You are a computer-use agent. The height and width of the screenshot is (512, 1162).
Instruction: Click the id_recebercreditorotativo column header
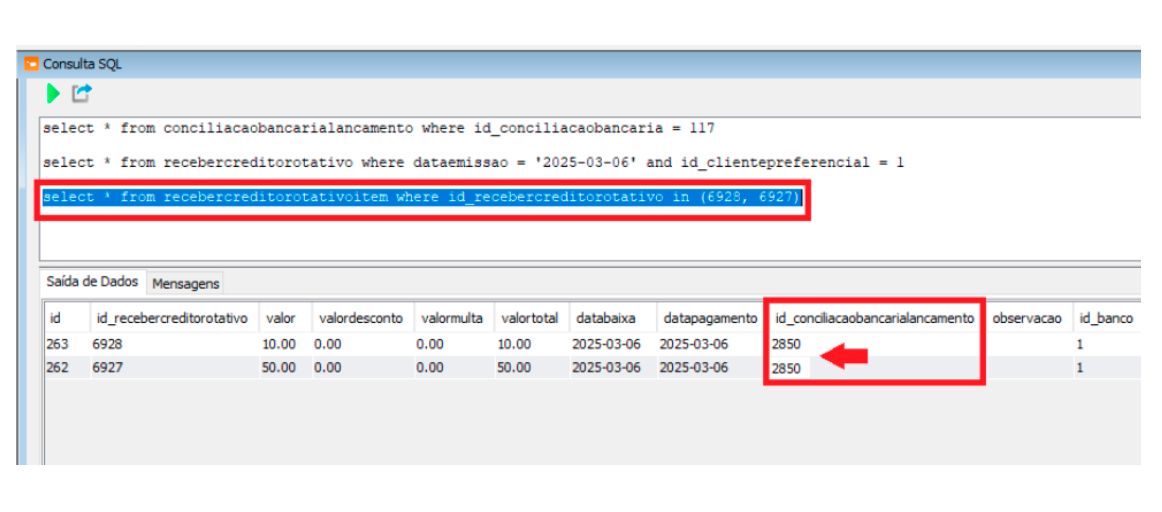coord(175,318)
